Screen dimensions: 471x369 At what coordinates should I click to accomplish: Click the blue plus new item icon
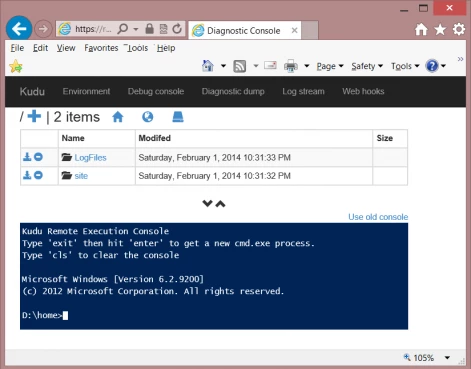(34, 117)
